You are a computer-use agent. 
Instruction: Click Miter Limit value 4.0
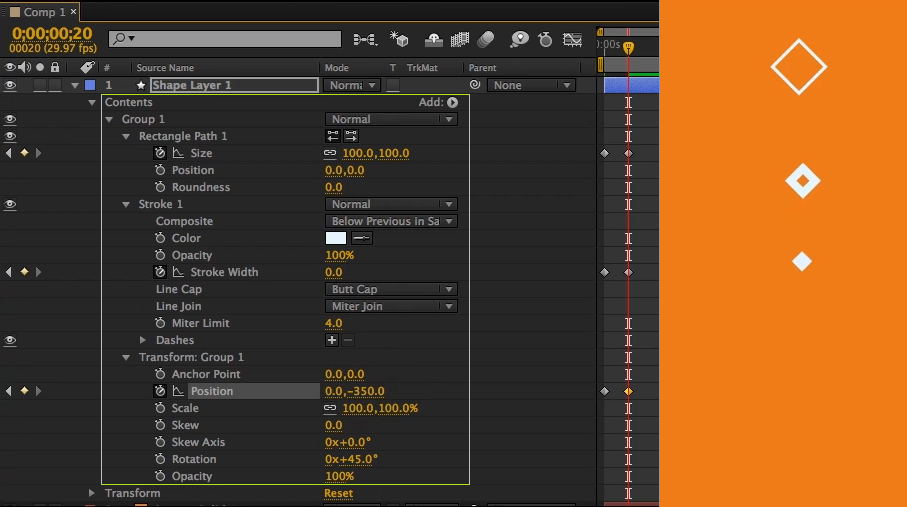333,323
